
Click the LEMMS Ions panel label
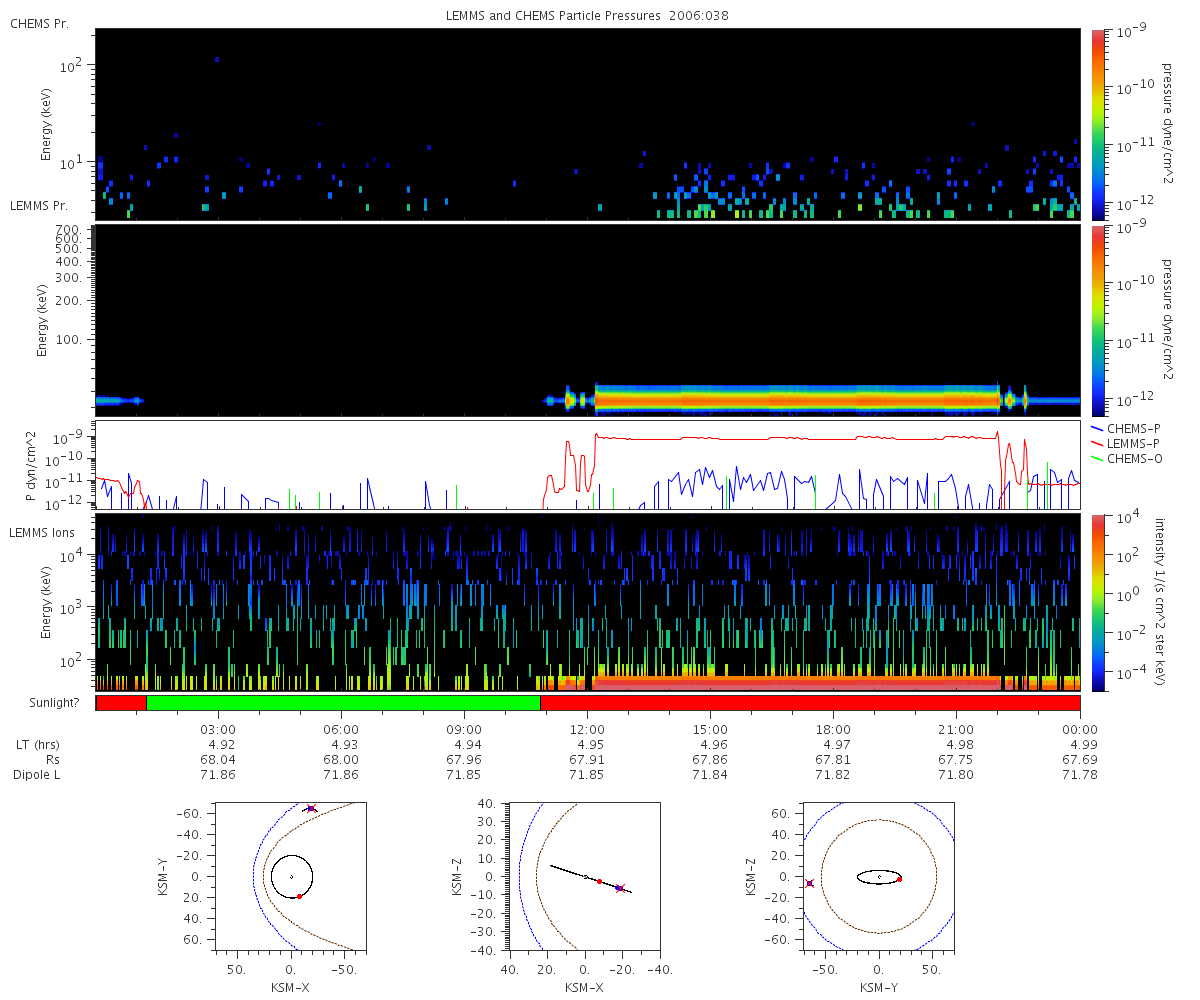tap(40, 532)
